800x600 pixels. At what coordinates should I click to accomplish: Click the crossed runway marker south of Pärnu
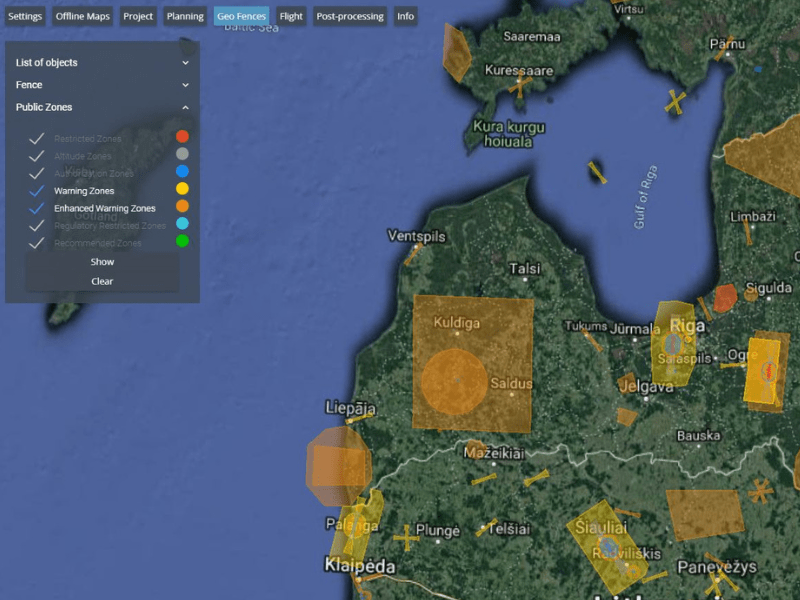click(675, 102)
